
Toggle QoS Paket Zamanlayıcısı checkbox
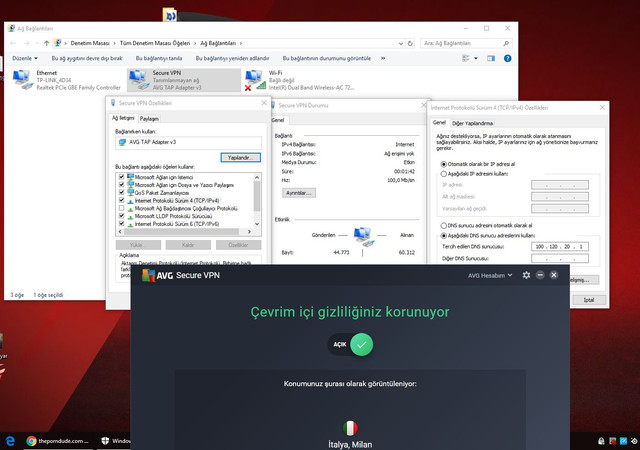click(121, 192)
